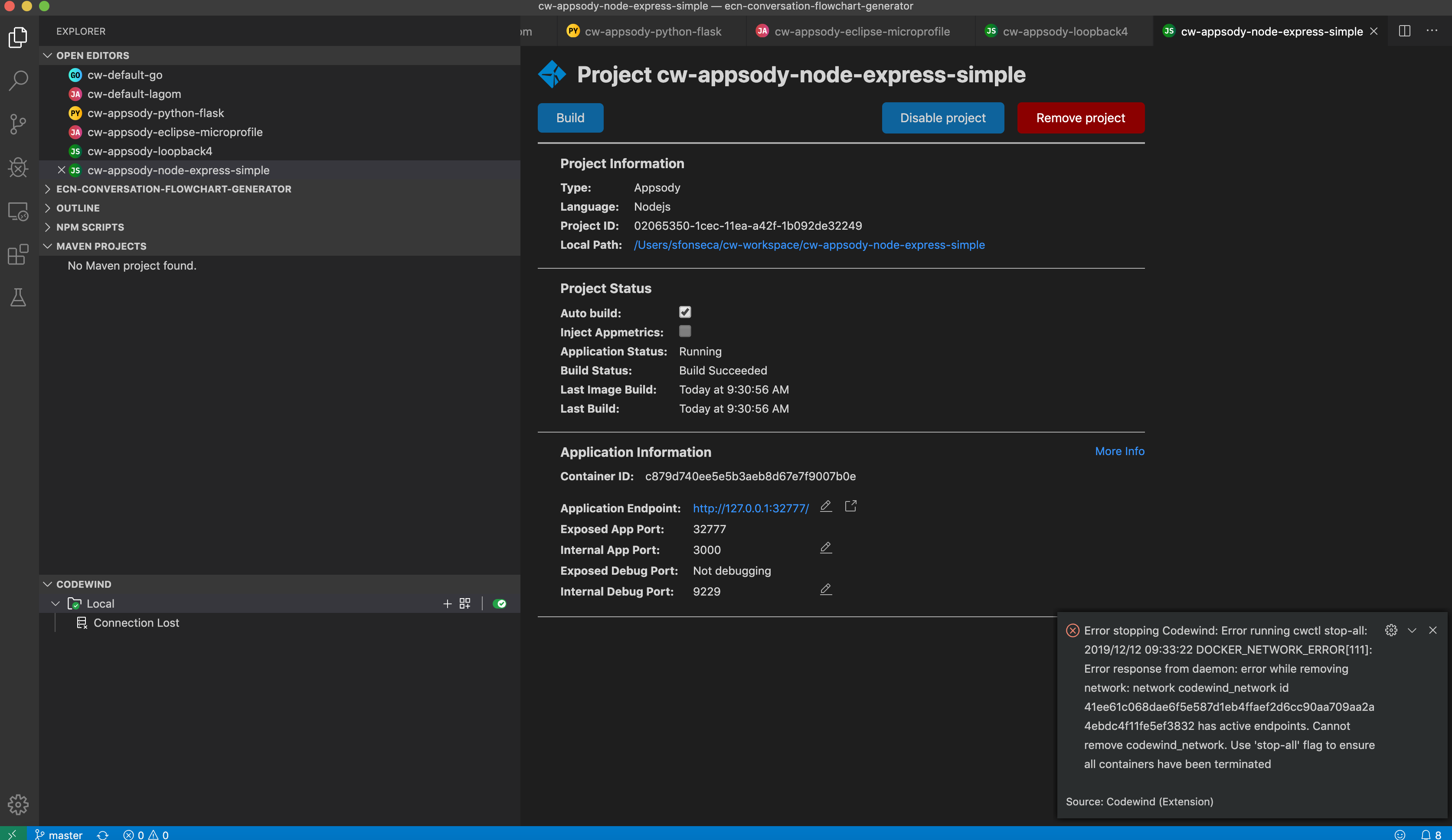Enable the Inject Appmetrics checkbox
Screen dimensions: 1452x840
click(685, 332)
